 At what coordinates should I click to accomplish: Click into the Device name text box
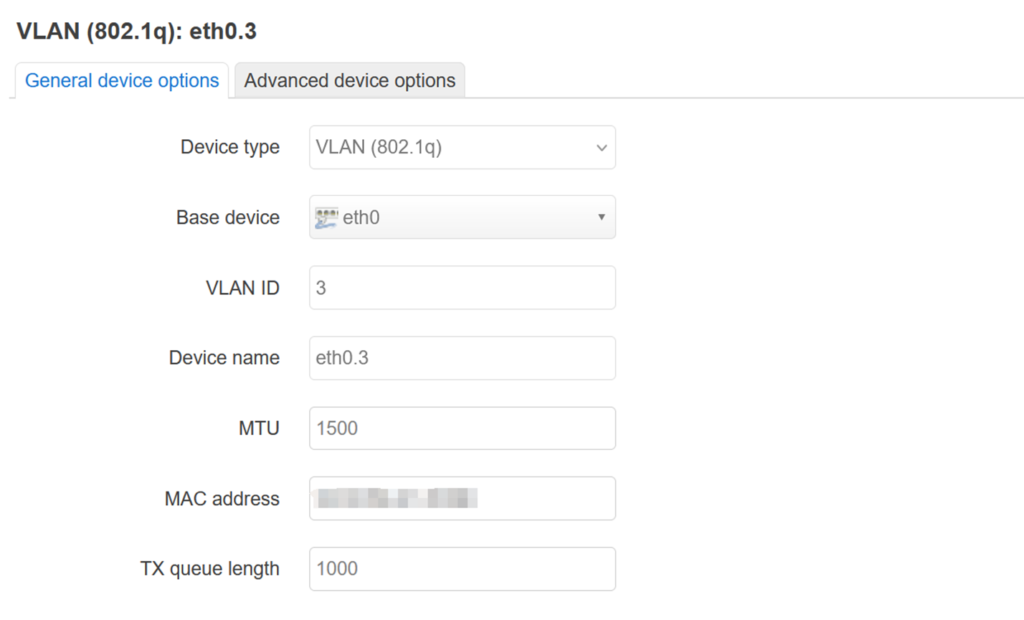click(462, 358)
